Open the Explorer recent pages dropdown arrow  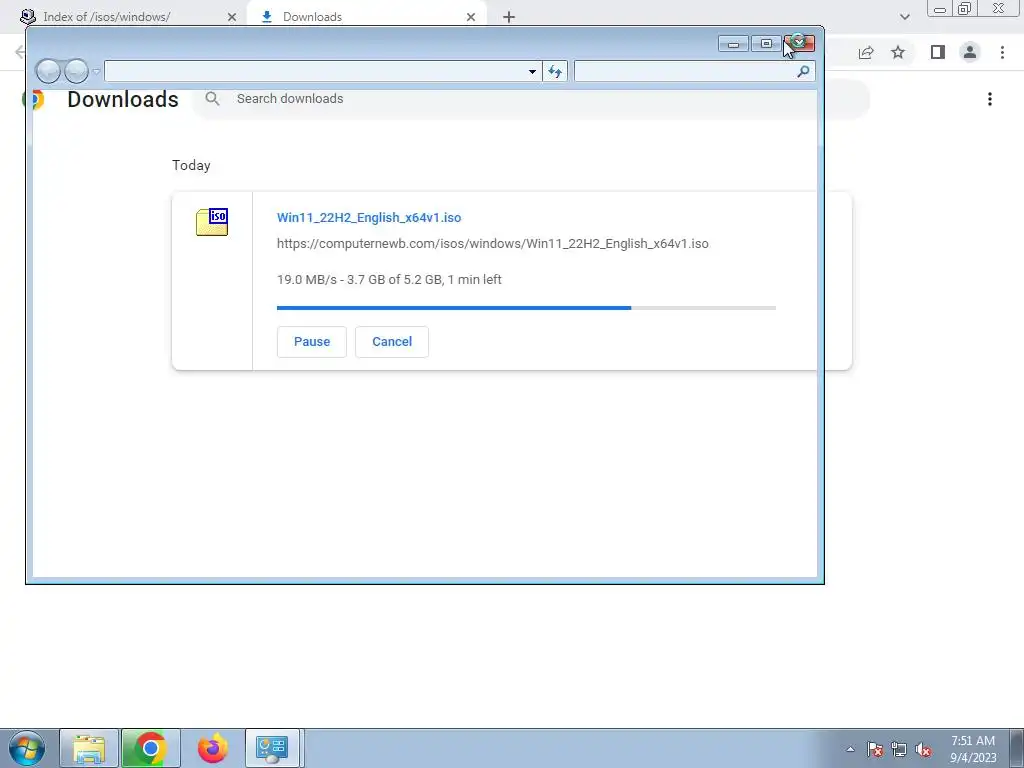click(96, 71)
